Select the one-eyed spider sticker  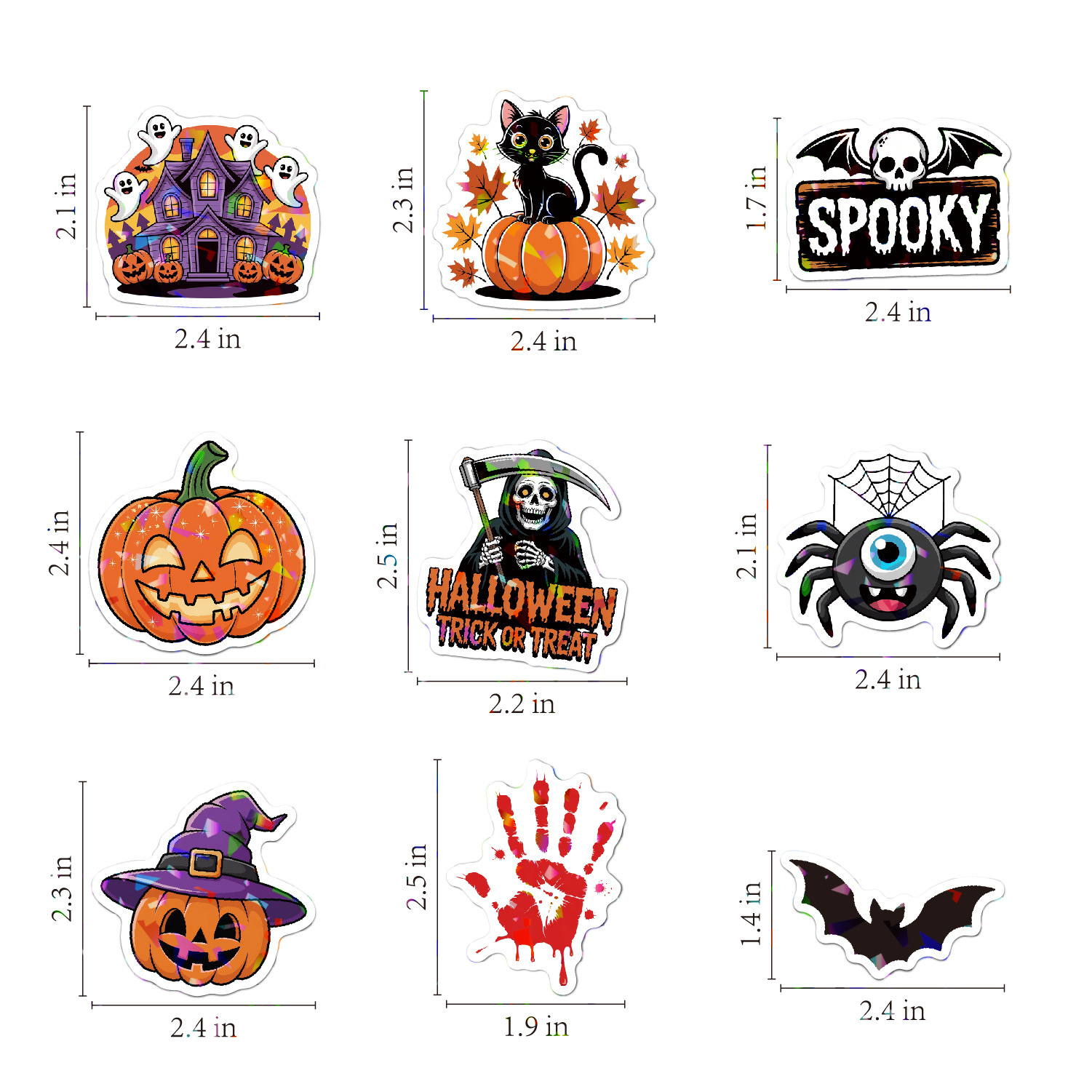point(889,548)
